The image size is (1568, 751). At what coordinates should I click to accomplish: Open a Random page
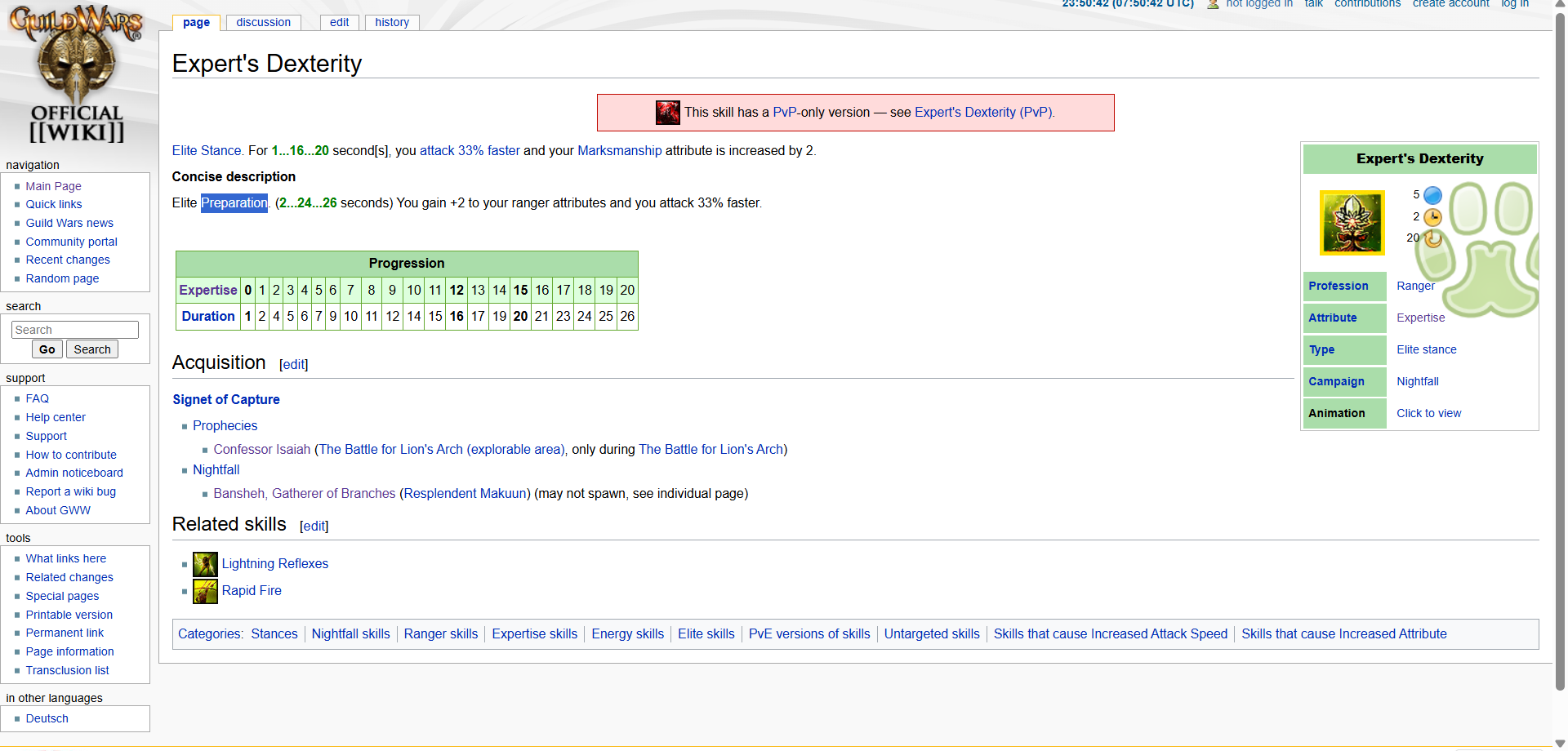point(62,278)
